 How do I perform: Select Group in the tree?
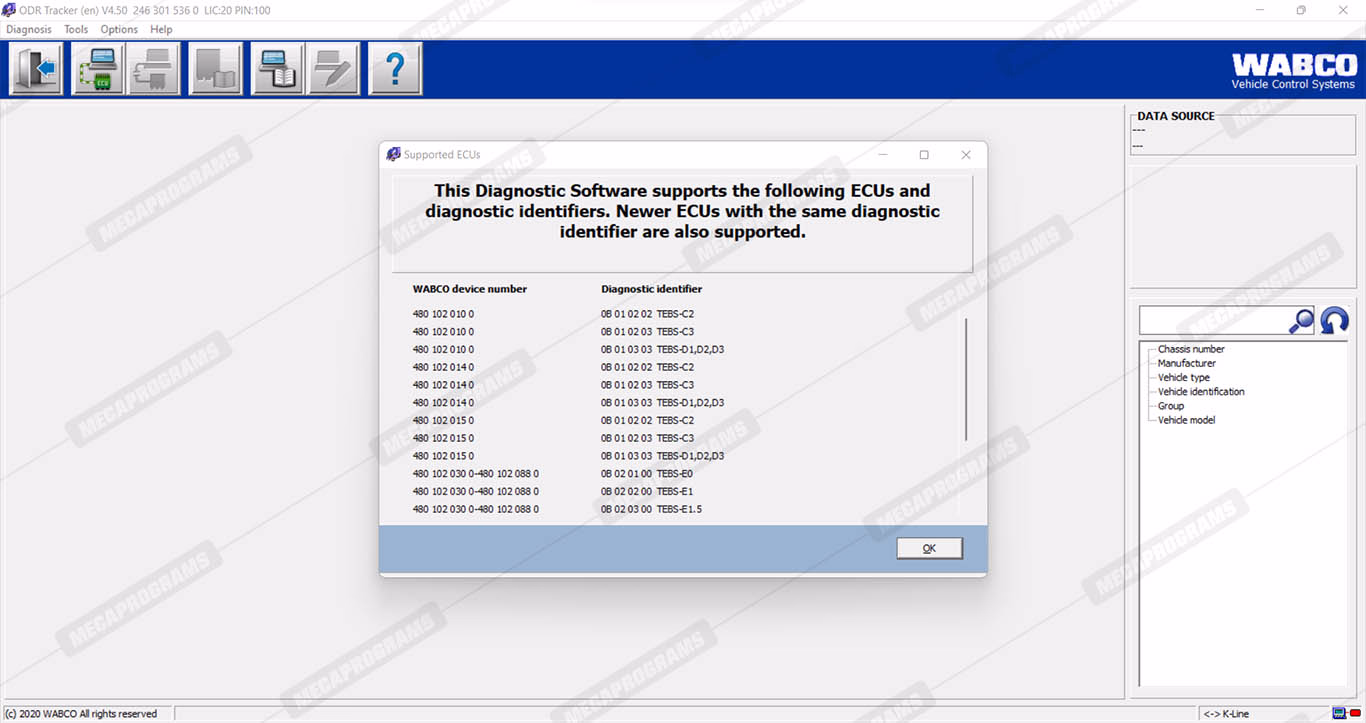point(1171,406)
